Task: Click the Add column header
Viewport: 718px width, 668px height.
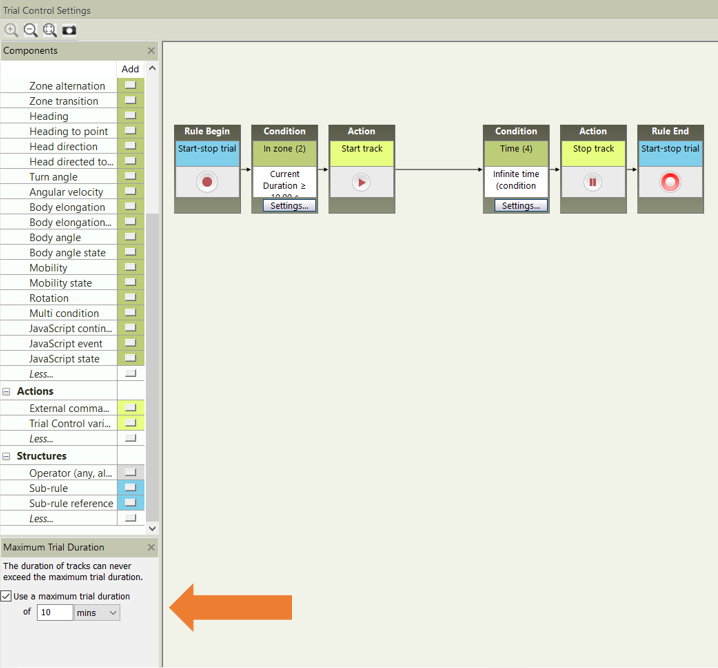Action: [x=131, y=69]
